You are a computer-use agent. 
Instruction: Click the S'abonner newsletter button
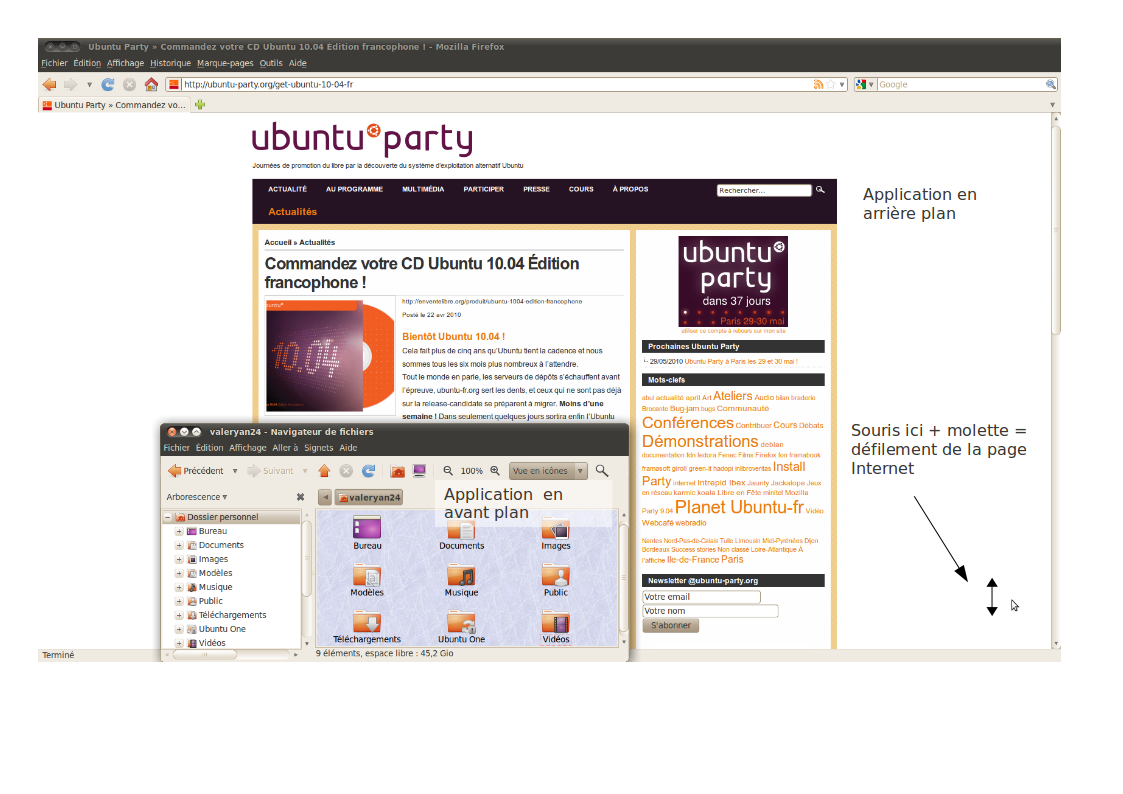pos(670,626)
